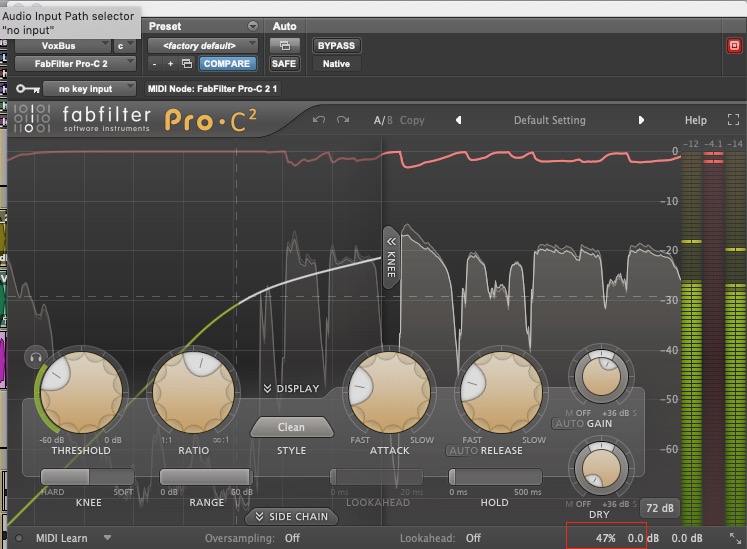Click the Auto Gain output knob
747x549 pixels.
(601, 376)
